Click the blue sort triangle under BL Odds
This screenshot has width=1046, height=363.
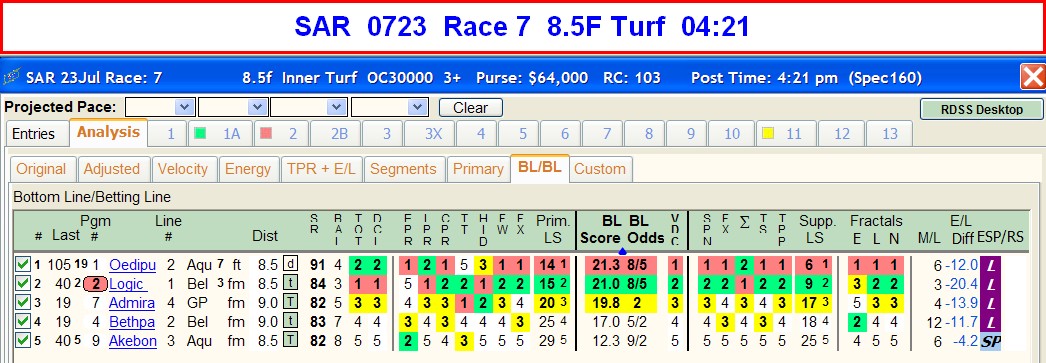tap(622, 252)
